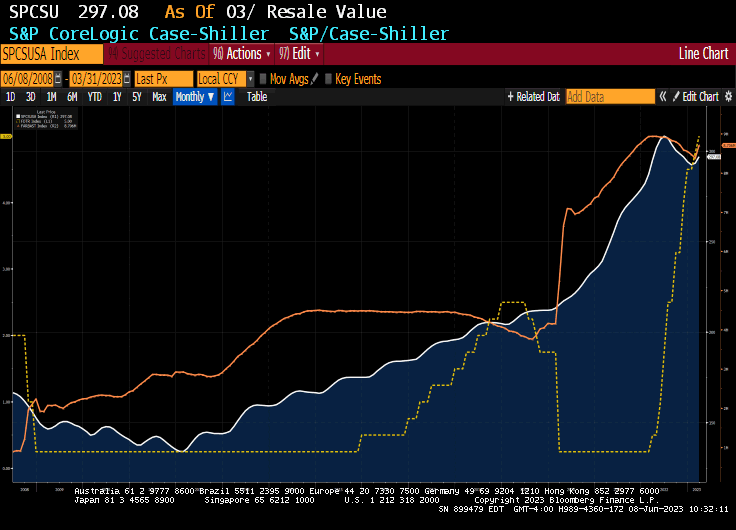Image resolution: width=736 pixels, height=530 pixels.
Task: Open chart settings gear icon
Action: (728, 97)
